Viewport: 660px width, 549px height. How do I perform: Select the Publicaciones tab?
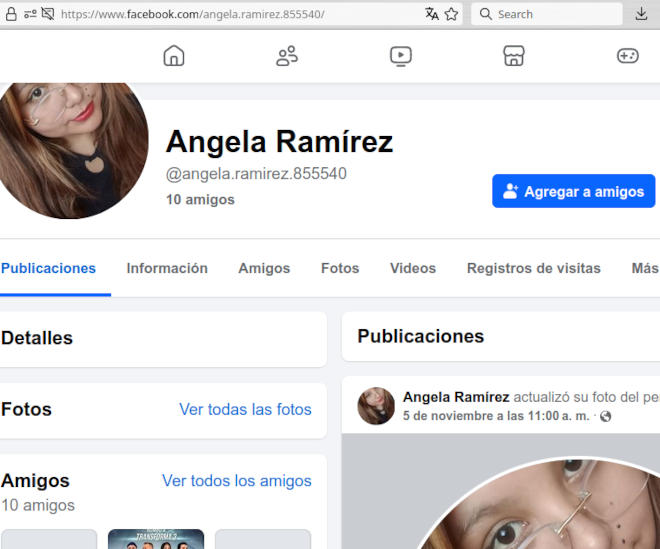(48, 268)
